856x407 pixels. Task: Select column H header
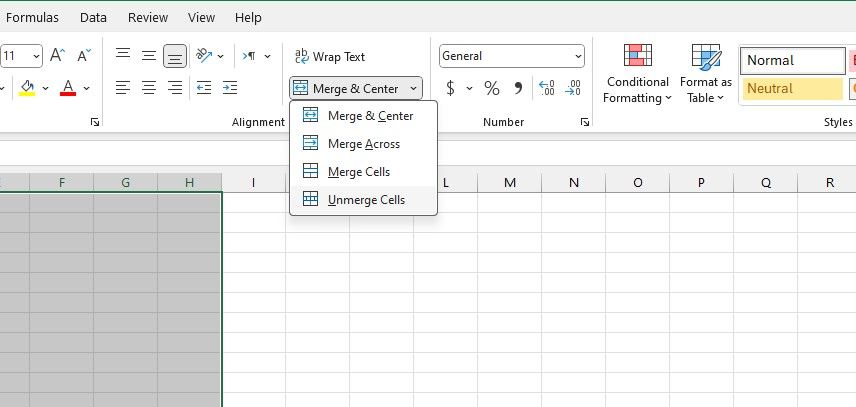click(189, 183)
